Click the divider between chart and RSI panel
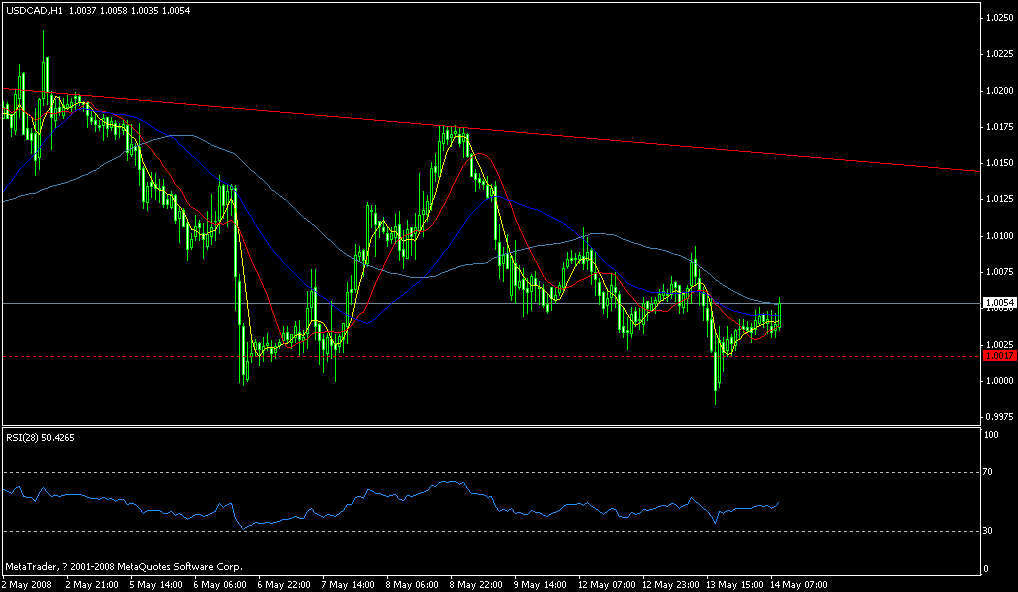The height and width of the screenshot is (592, 1018). pyautogui.click(x=500, y=428)
